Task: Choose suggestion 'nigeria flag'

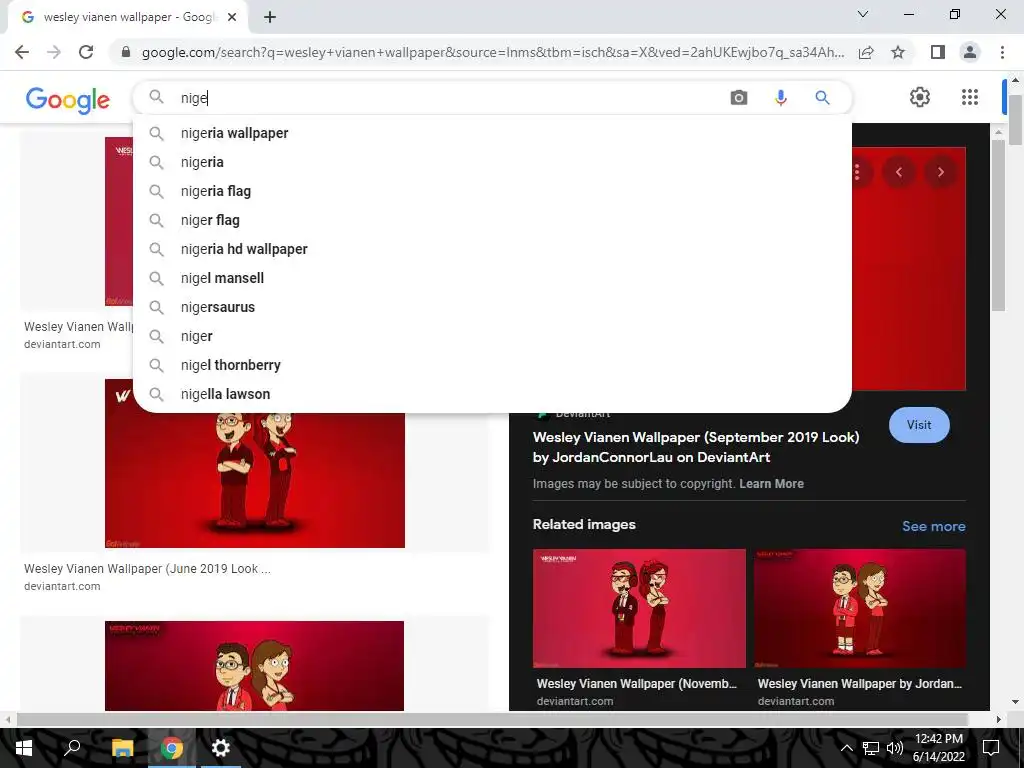Action: pyautogui.click(x=492, y=191)
